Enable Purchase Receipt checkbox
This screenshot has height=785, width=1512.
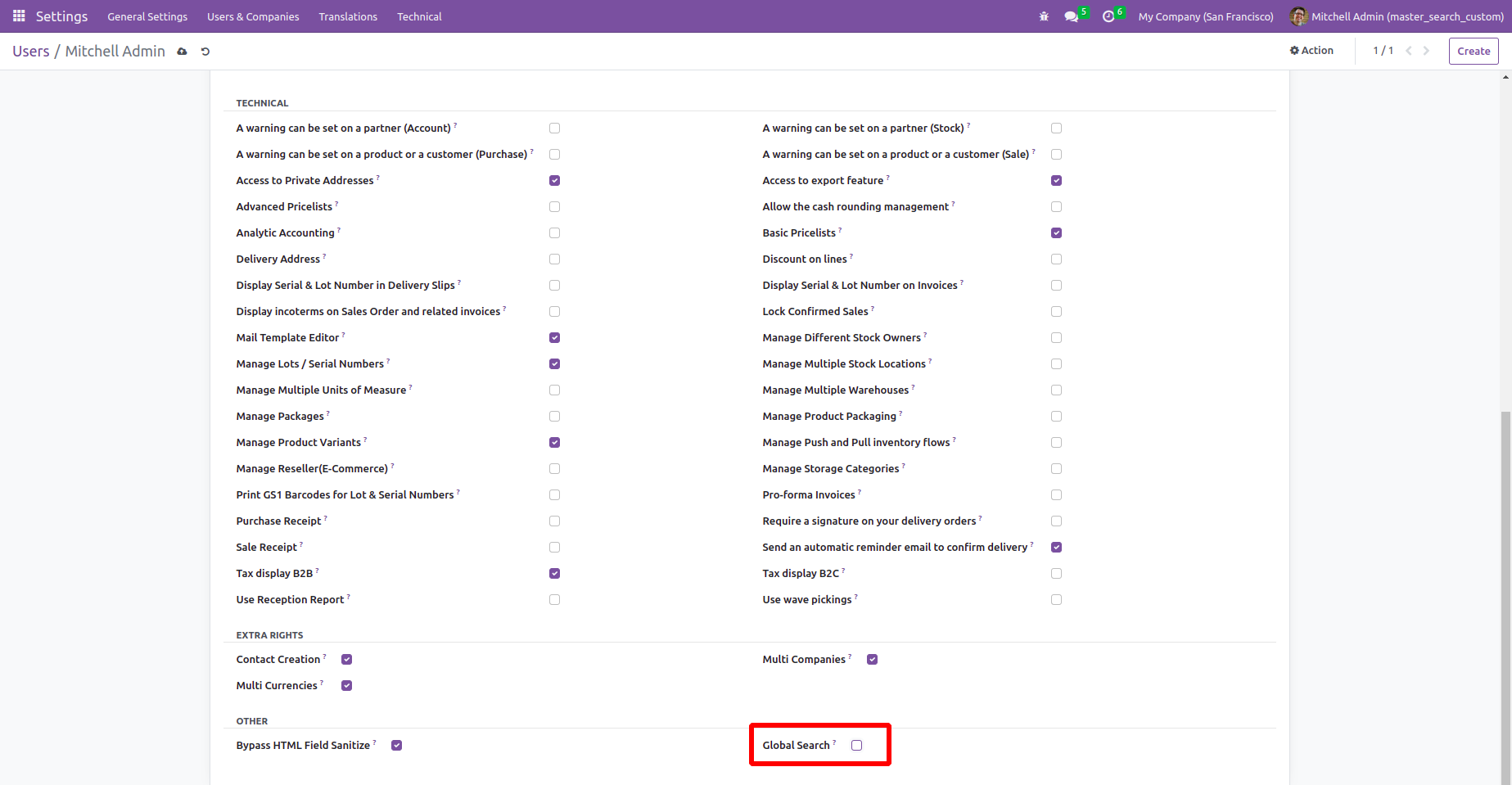(554, 521)
